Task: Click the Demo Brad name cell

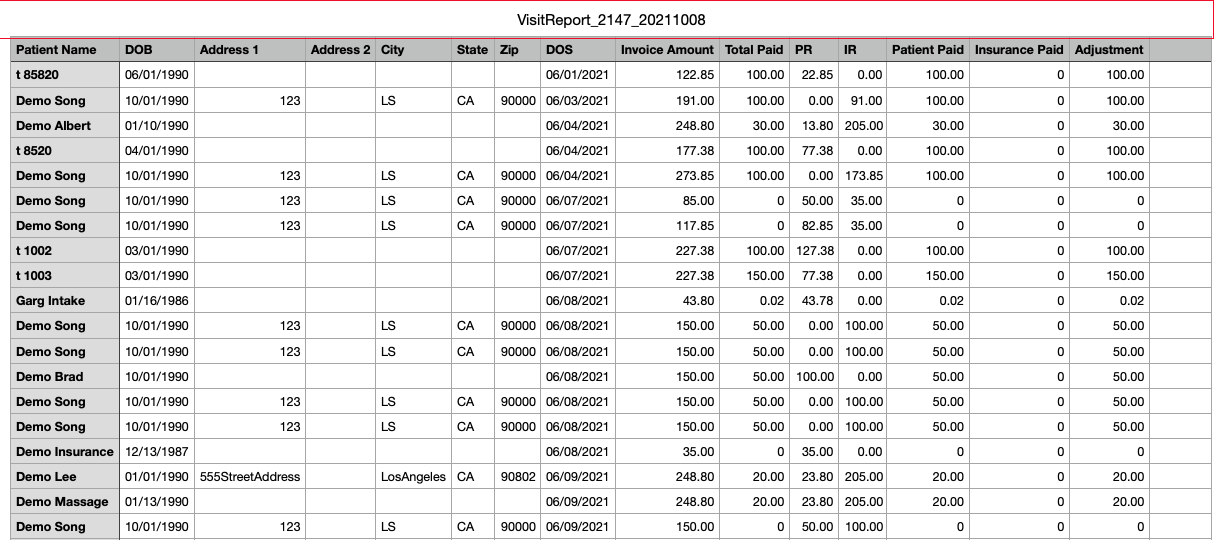Action: 65,376
